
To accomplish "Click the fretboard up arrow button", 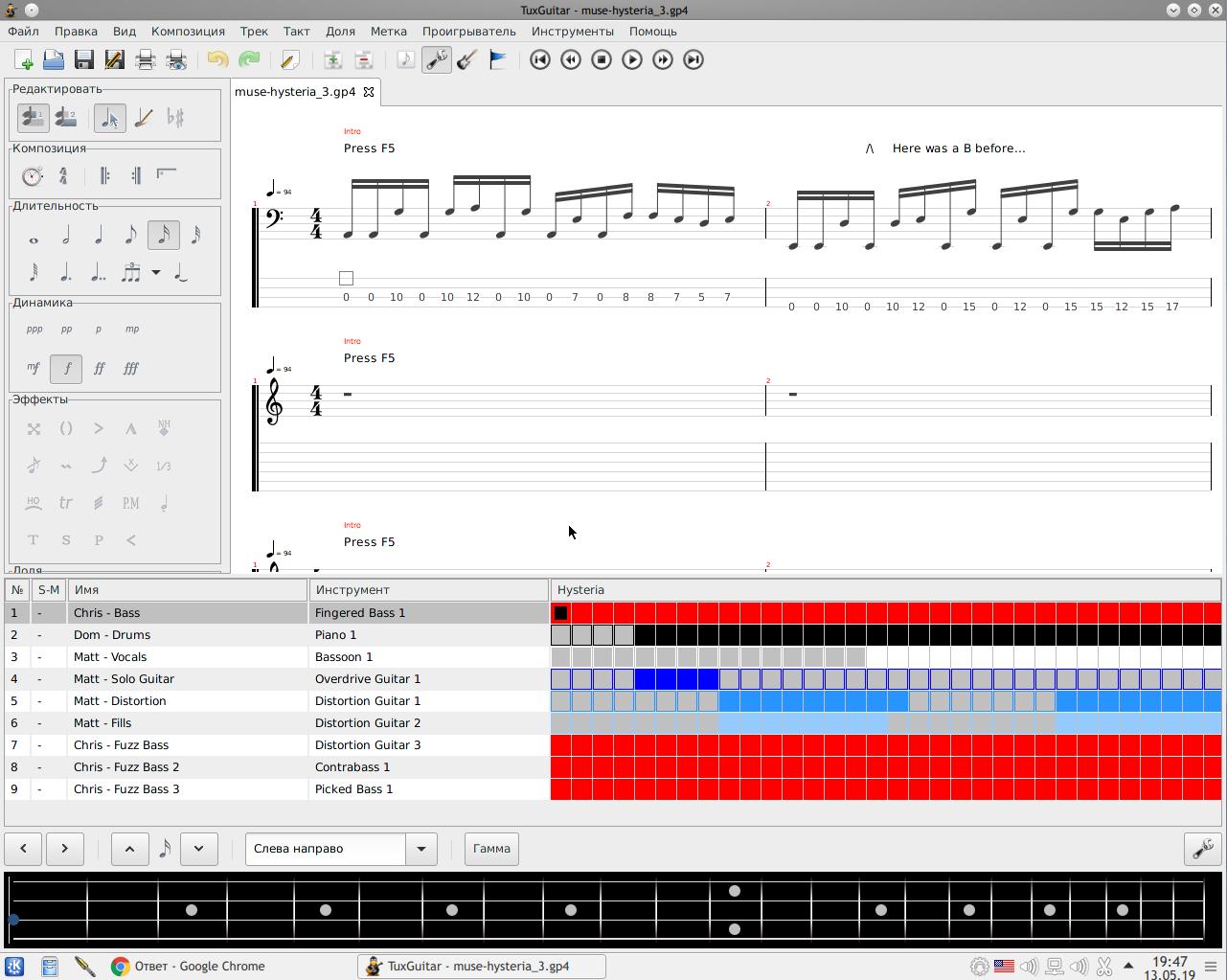I will [x=129, y=849].
